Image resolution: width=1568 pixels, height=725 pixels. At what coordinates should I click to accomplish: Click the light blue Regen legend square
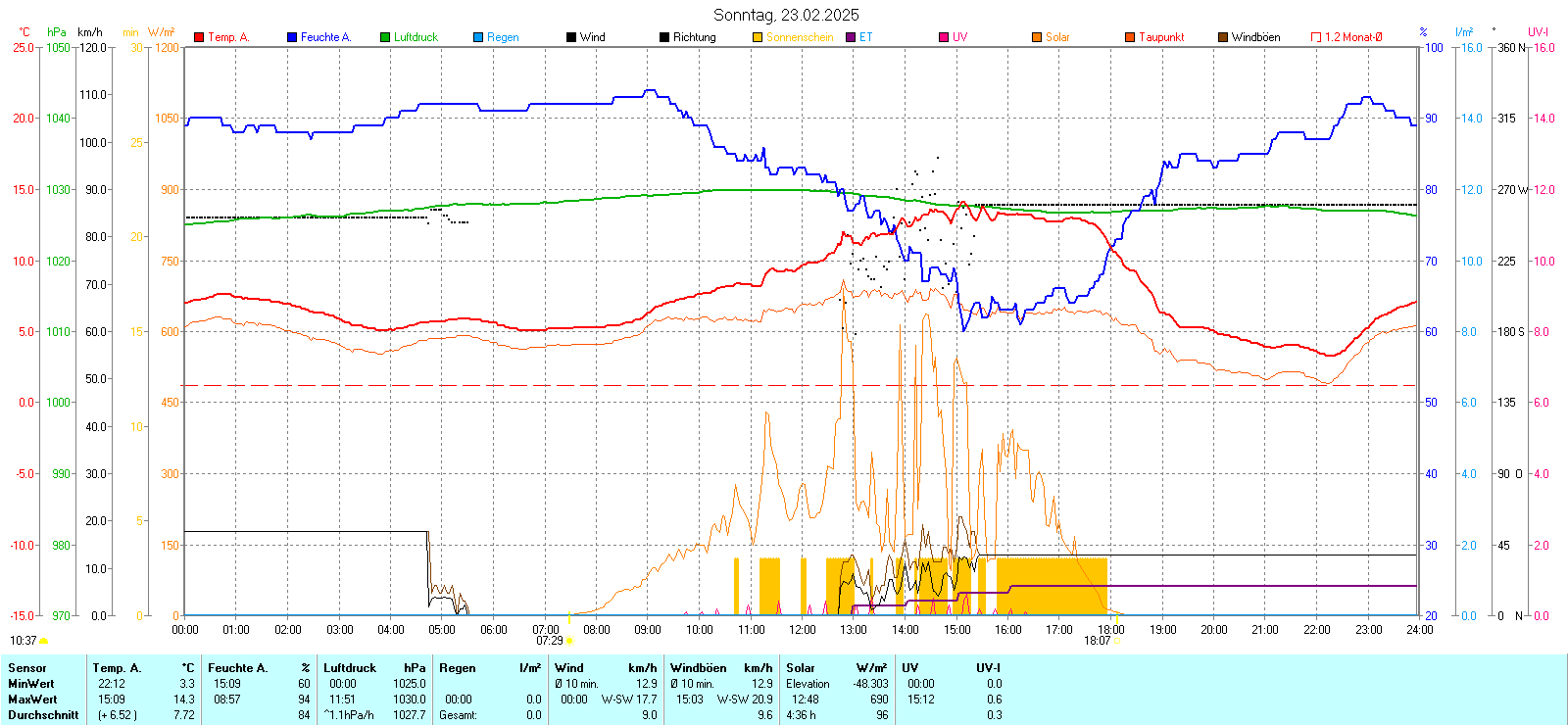478,37
